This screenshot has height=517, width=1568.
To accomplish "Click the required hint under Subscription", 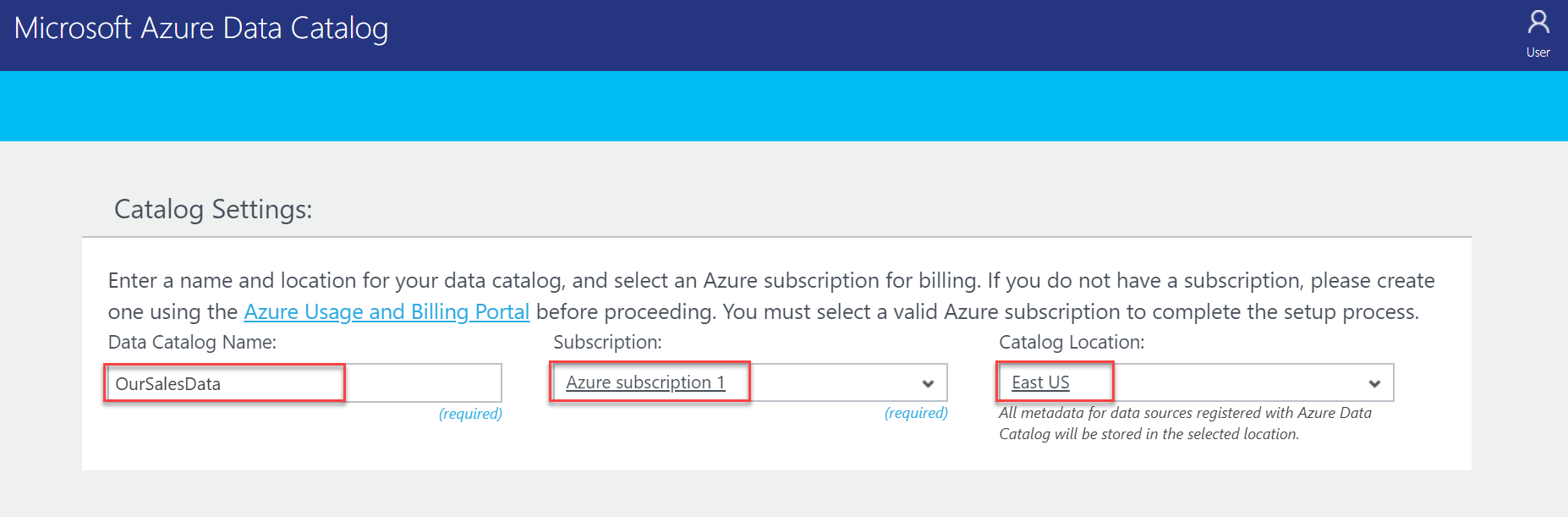I will pyautogui.click(x=916, y=413).
